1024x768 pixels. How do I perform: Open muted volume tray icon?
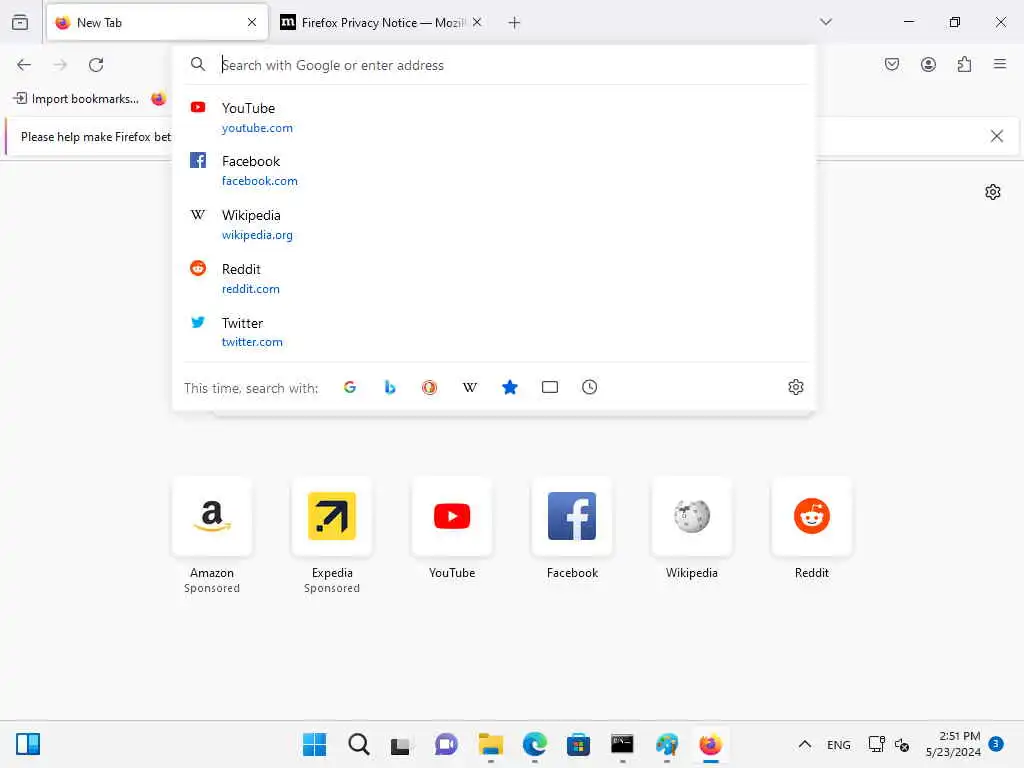click(902, 744)
